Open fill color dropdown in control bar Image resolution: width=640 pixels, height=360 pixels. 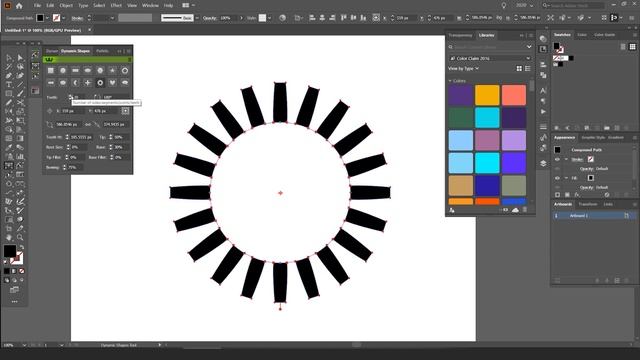tap(47, 18)
